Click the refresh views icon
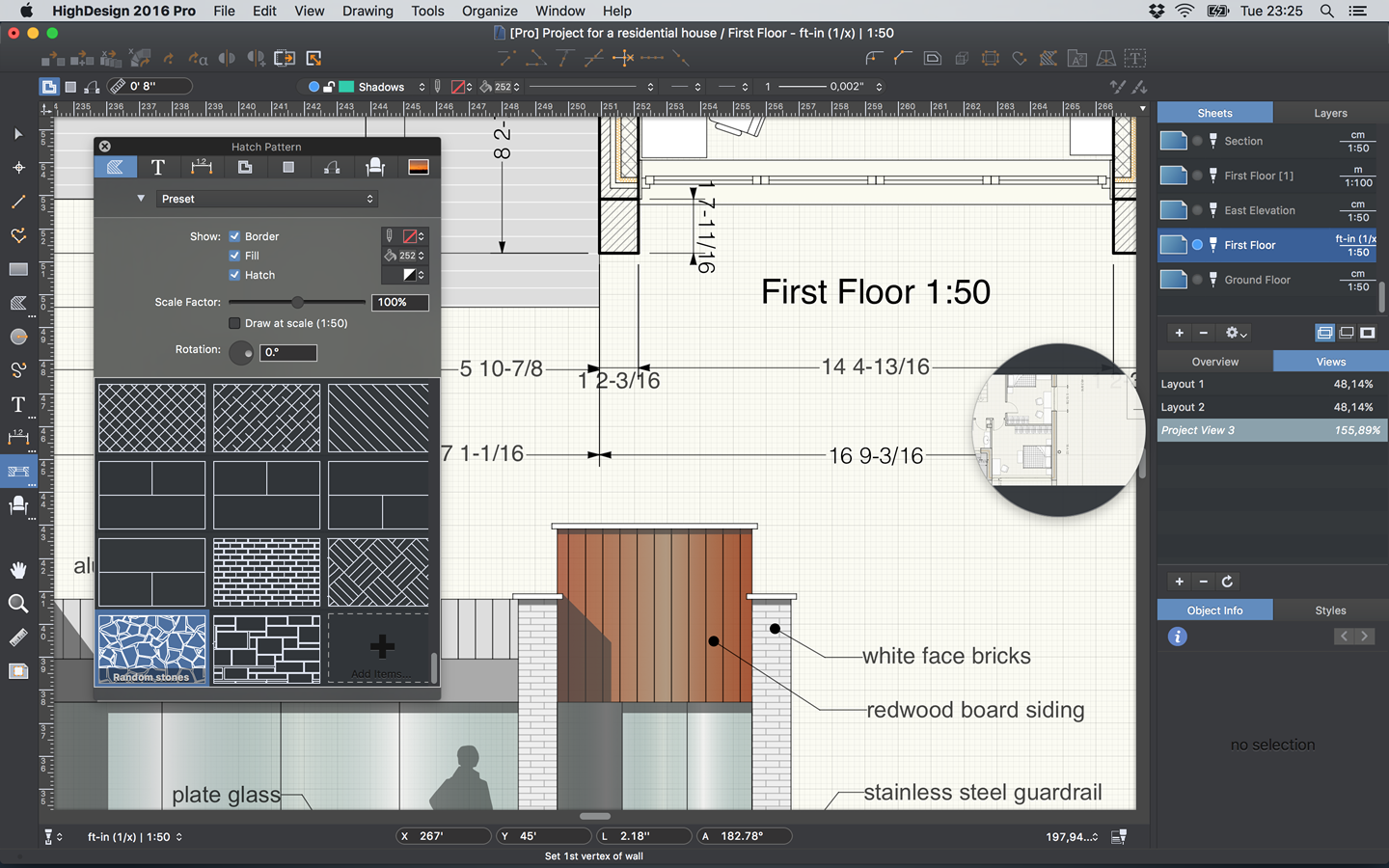 [1227, 582]
